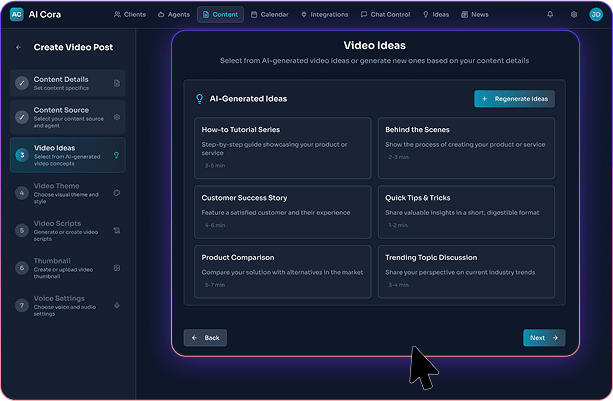613x401 pixels.
Task: Select the Trending Topic Discussion card
Action: 466,271
